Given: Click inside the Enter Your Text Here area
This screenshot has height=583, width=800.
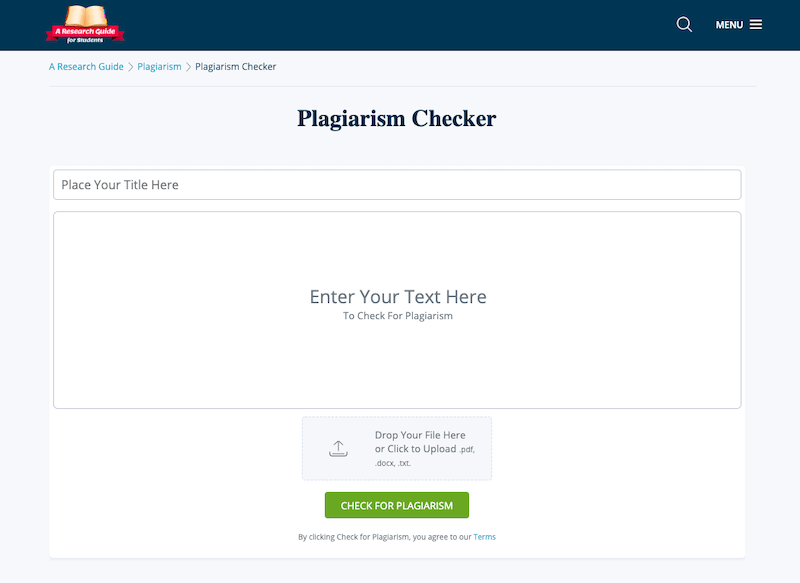Looking at the screenshot, I should 397,310.
